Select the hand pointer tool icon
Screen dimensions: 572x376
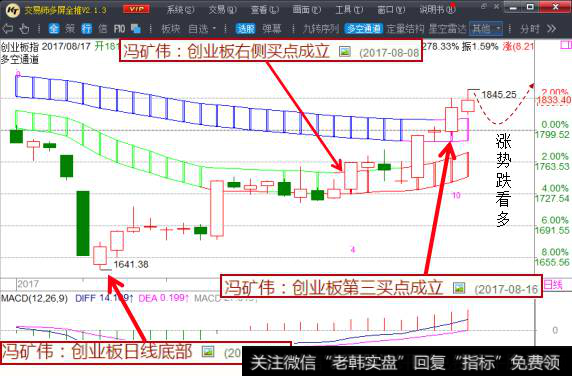24,28
